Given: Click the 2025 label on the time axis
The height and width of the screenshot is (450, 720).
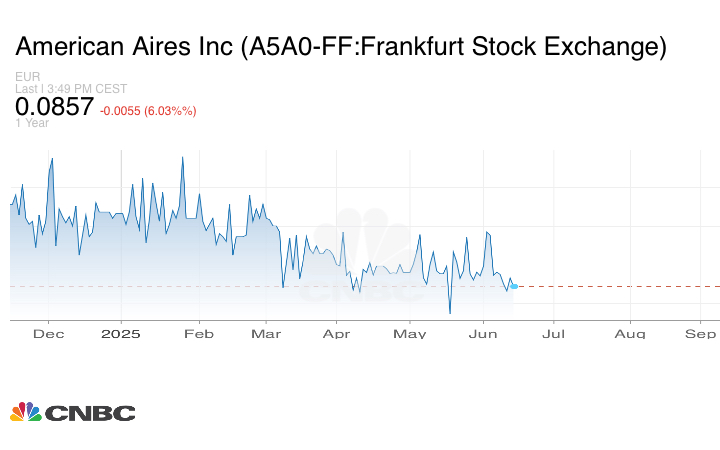Looking at the screenshot, I should (120, 334).
